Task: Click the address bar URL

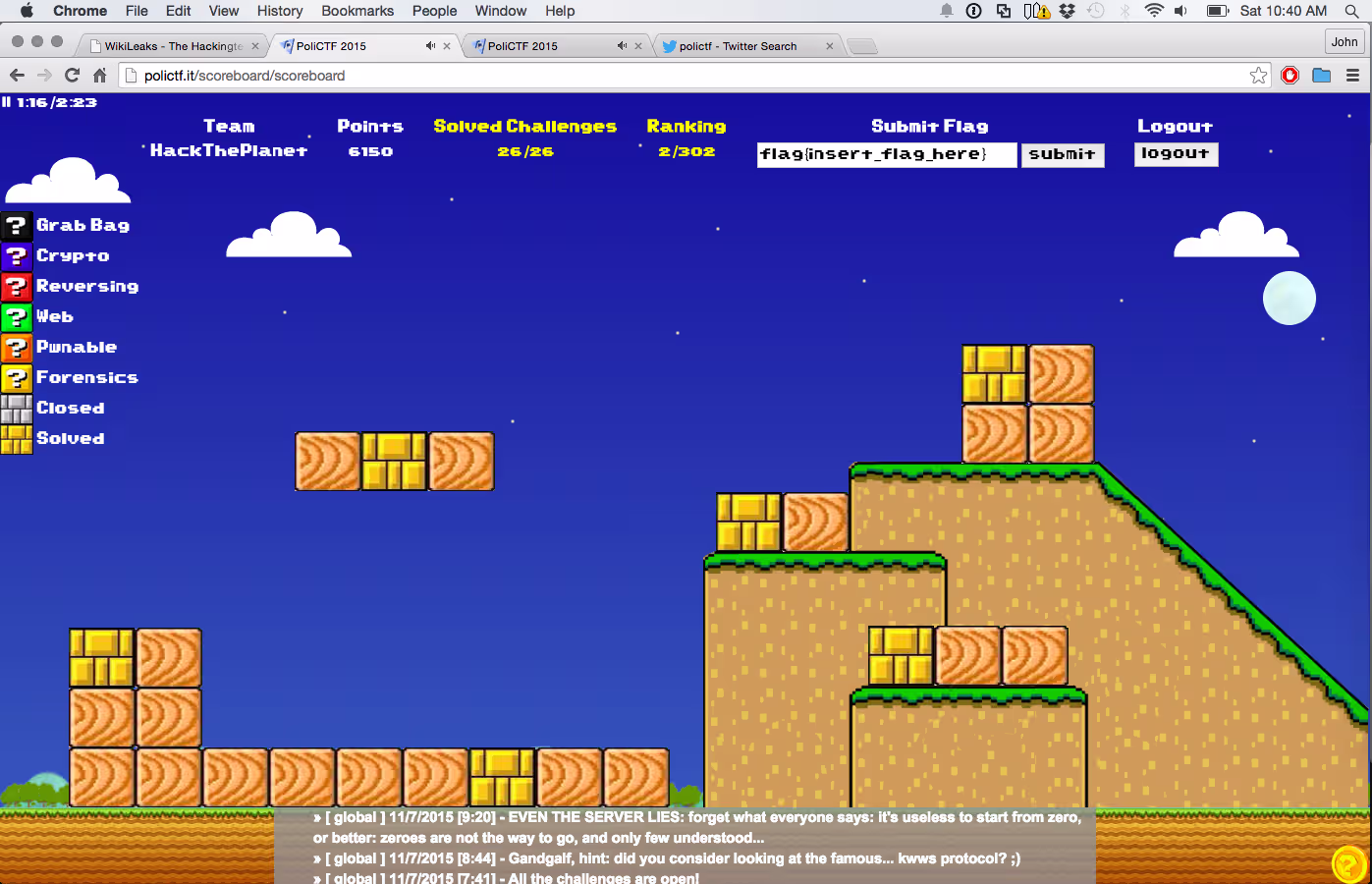Action: point(245,76)
